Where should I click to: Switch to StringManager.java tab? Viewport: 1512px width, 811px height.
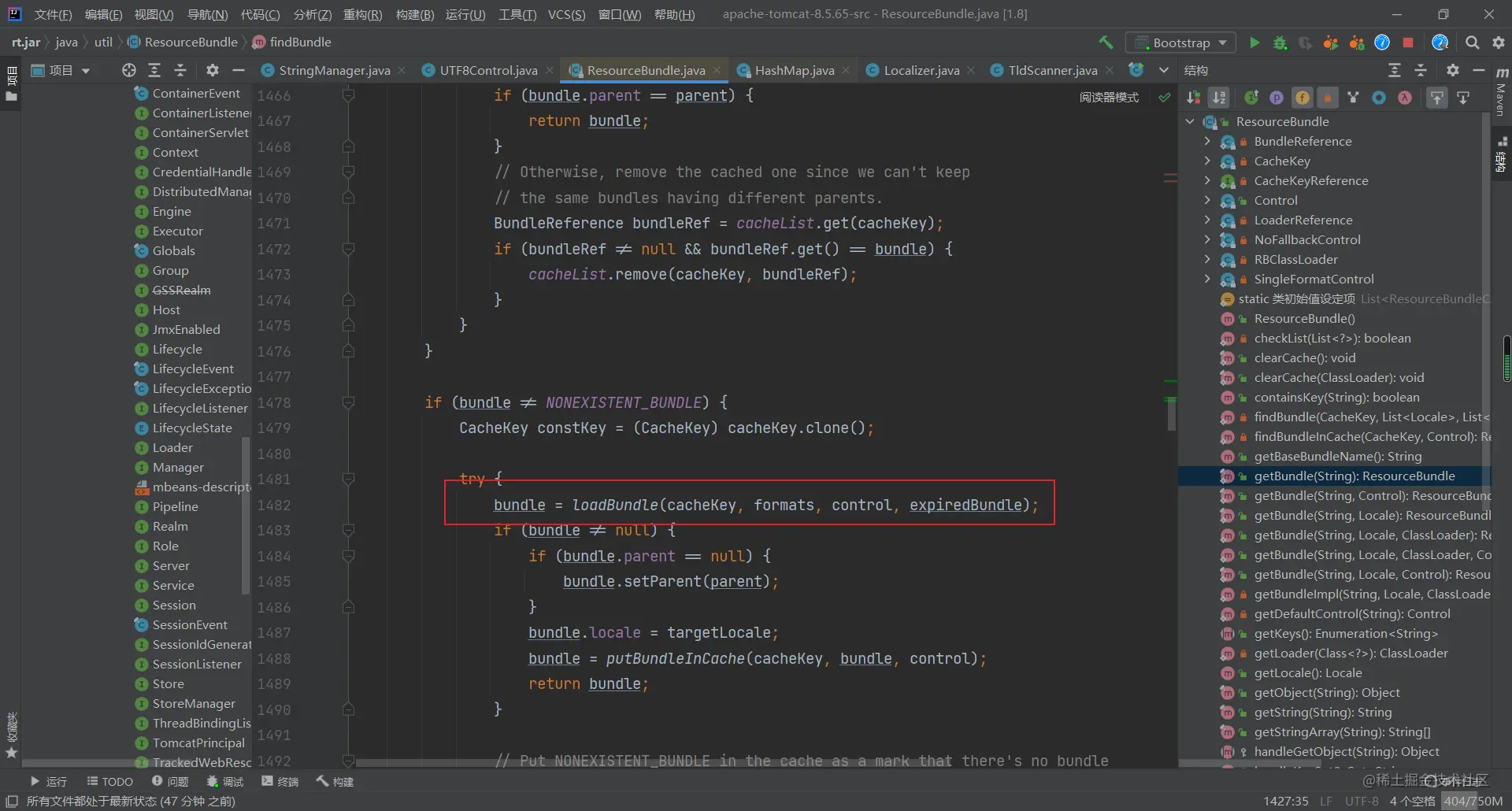click(334, 70)
